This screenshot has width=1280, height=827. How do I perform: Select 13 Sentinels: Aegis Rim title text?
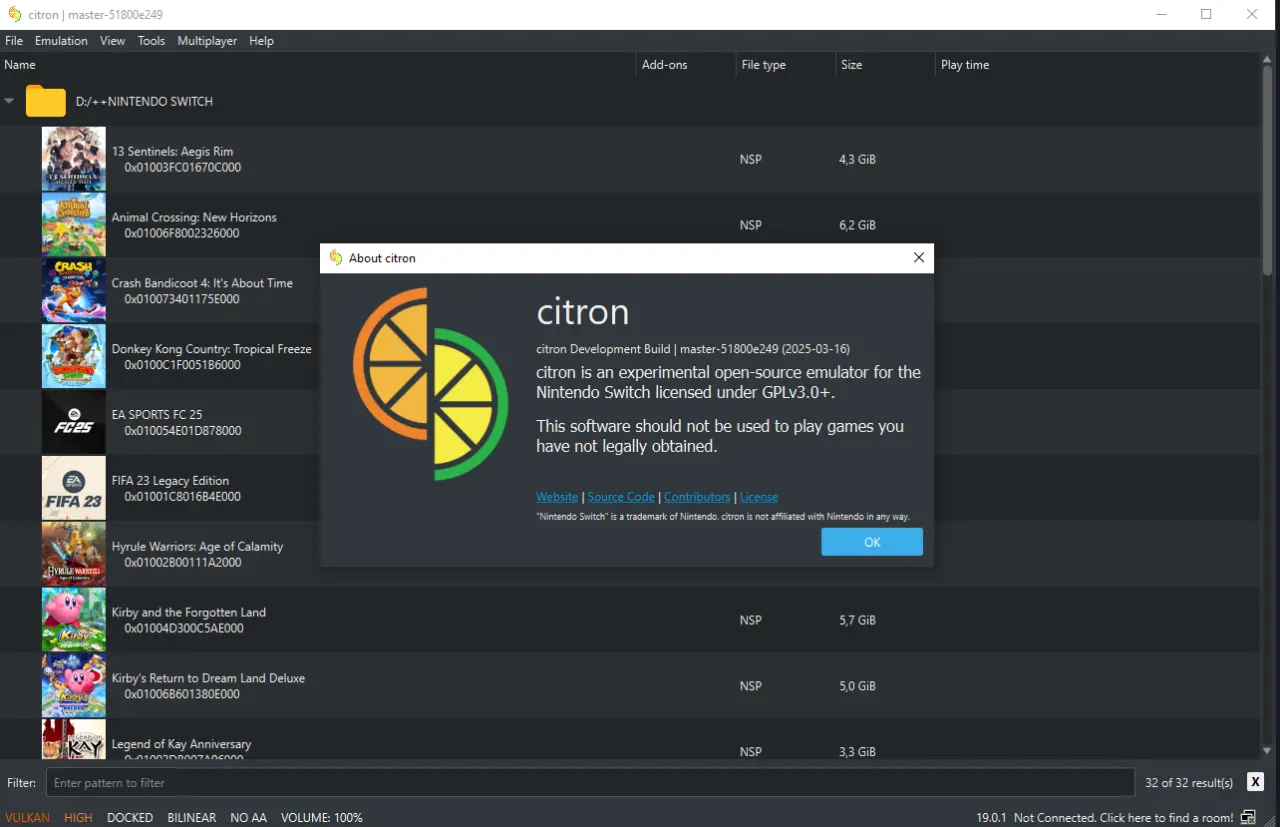click(172, 152)
